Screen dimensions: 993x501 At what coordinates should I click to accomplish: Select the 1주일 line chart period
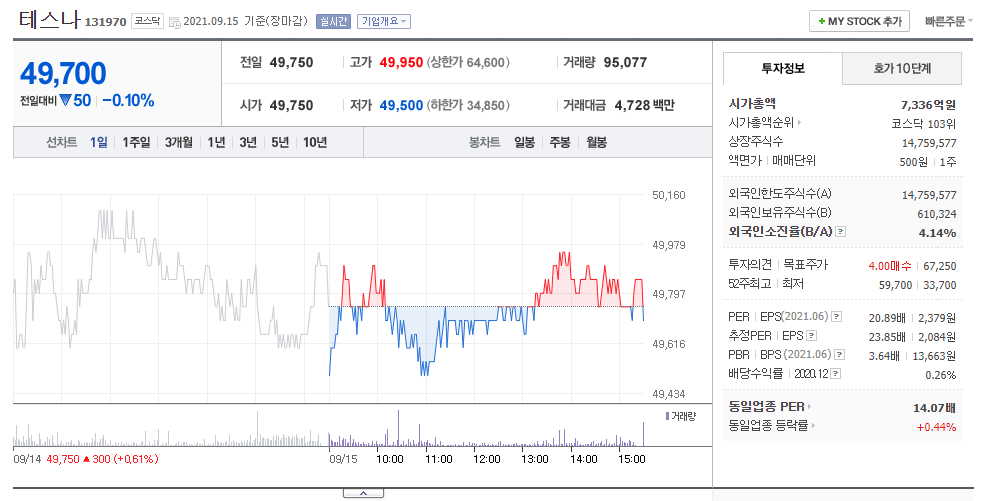point(136,143)
